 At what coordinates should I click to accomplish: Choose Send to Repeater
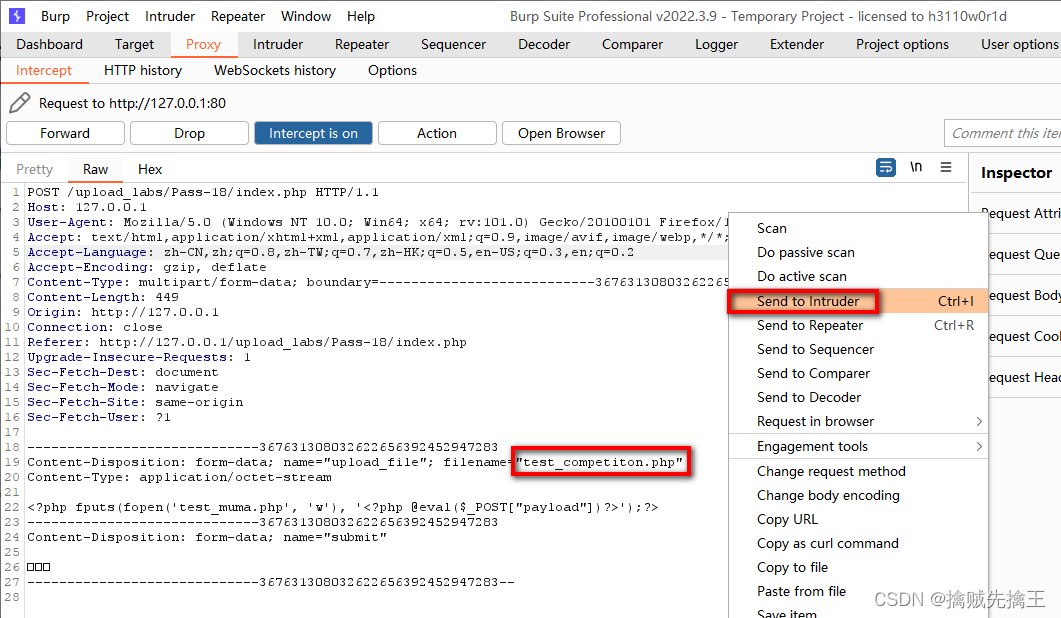click(x=858, y=326)
